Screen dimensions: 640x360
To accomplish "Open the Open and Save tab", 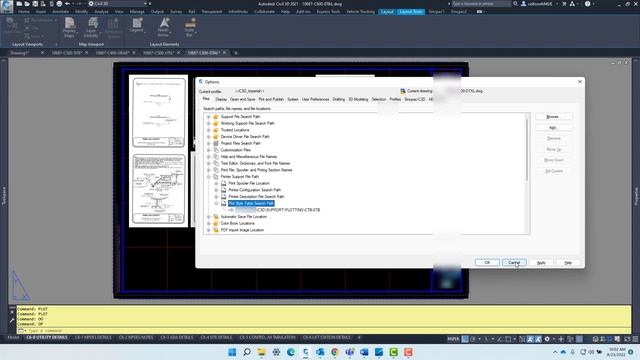I will click(242, 99).
